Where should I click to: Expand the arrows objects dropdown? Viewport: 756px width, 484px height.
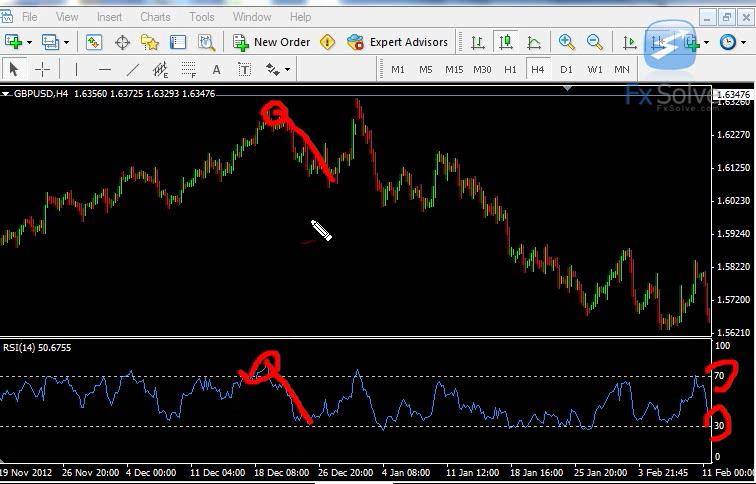pyautogui.click(x=288, y=69)
